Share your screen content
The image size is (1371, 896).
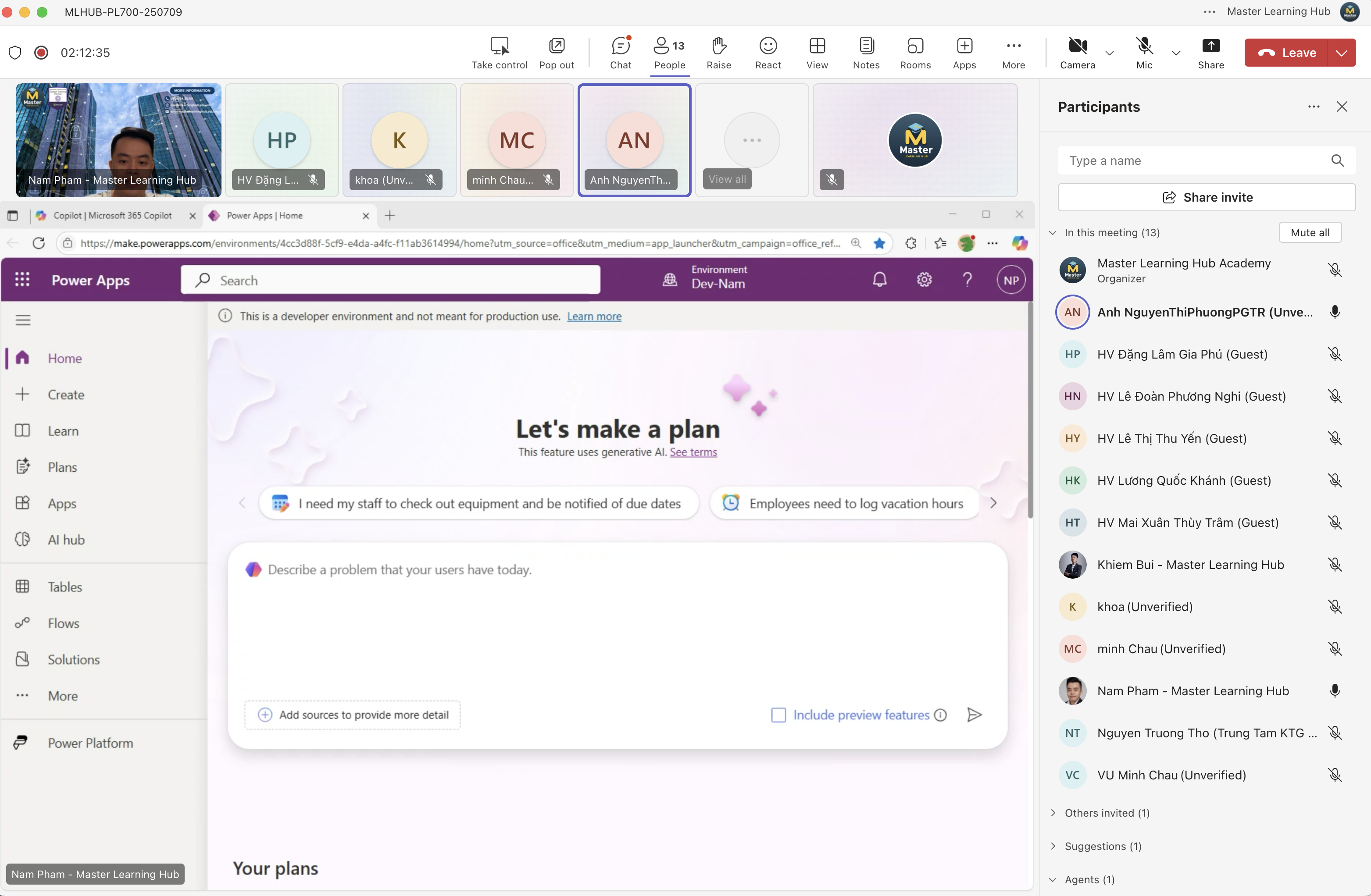1210,53
